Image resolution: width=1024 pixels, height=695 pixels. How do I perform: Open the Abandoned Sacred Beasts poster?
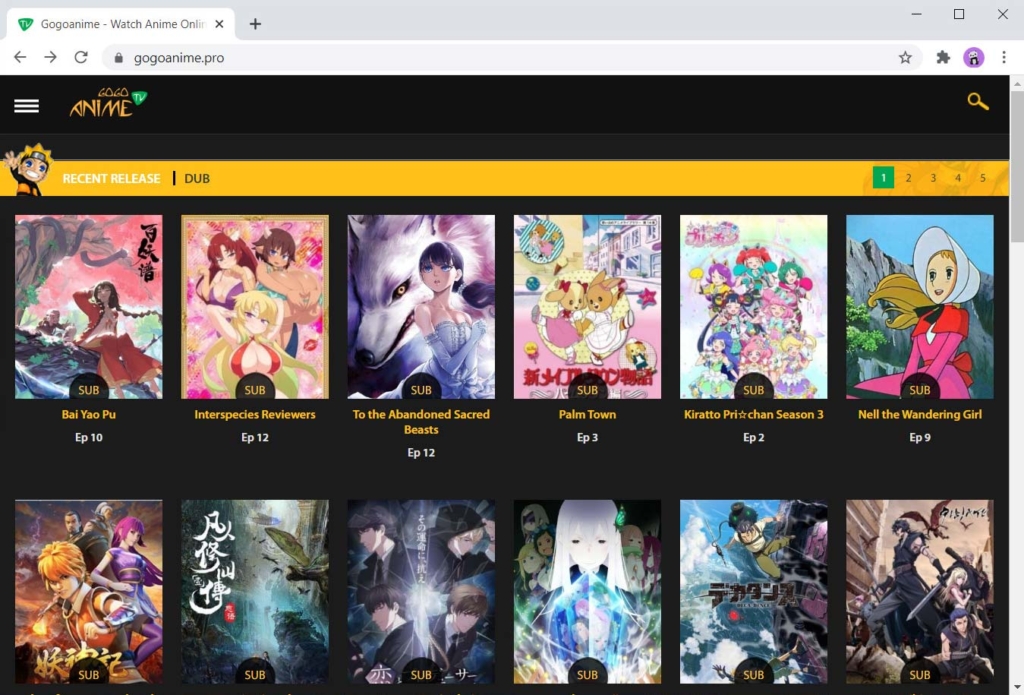(x=421, y=306)
